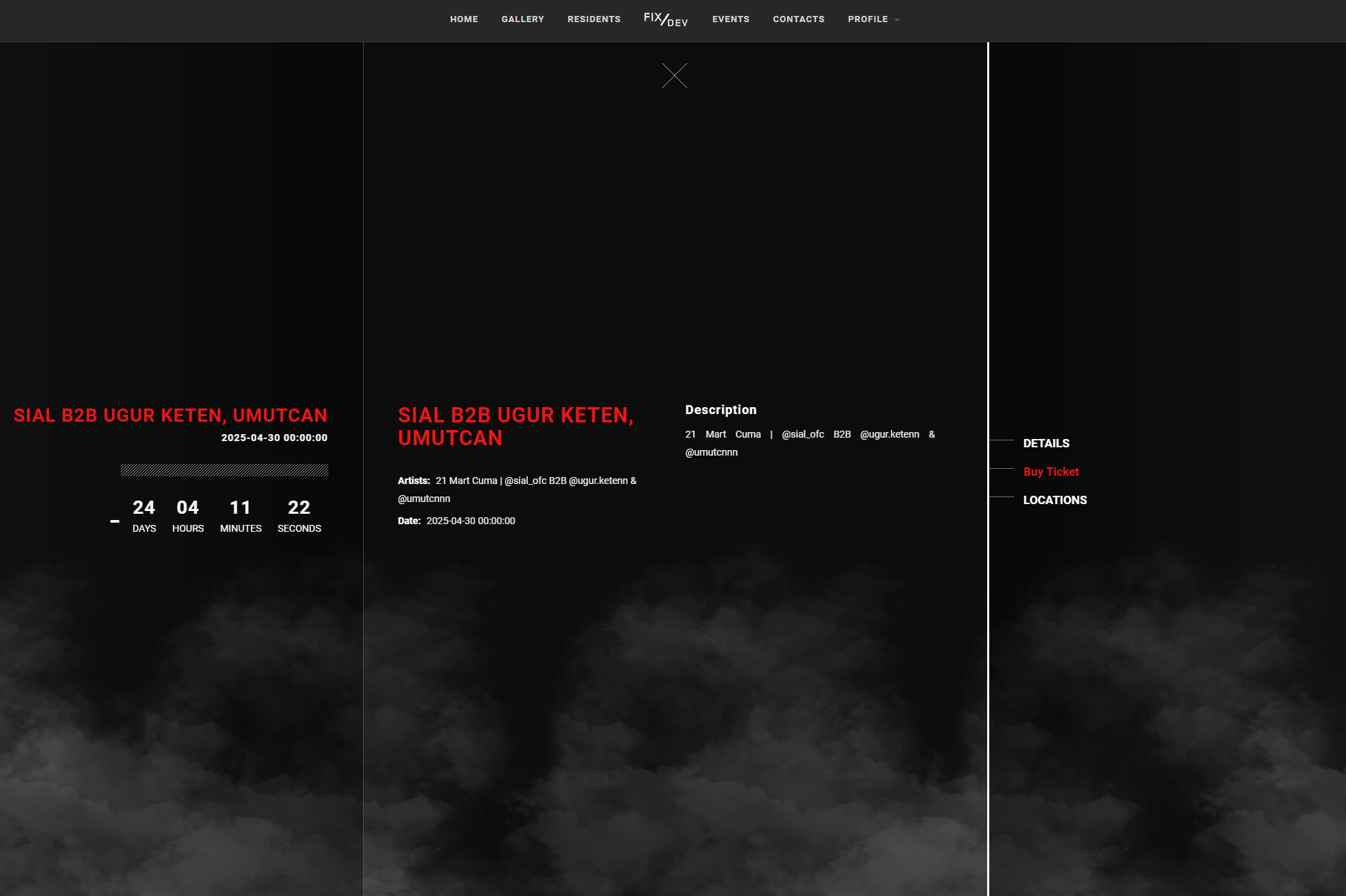Click the striped progress bar under the date
This screenshot has height=896, width=1346.
[x=224, y=470]
